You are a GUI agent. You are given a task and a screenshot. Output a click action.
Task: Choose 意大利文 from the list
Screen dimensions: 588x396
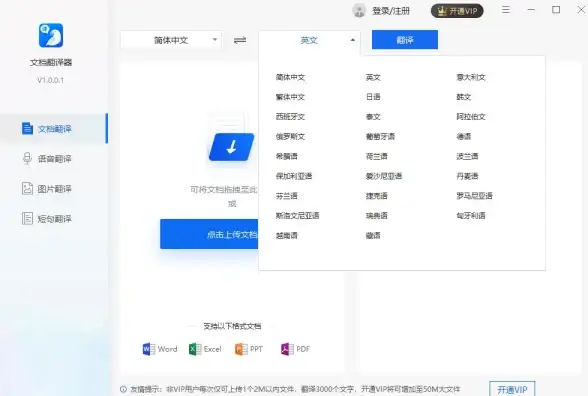point(471,77)
